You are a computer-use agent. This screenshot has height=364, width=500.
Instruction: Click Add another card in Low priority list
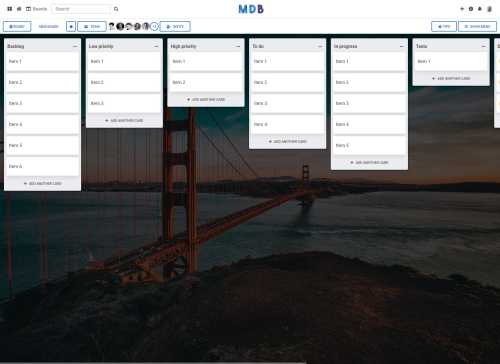coord(124,120)
